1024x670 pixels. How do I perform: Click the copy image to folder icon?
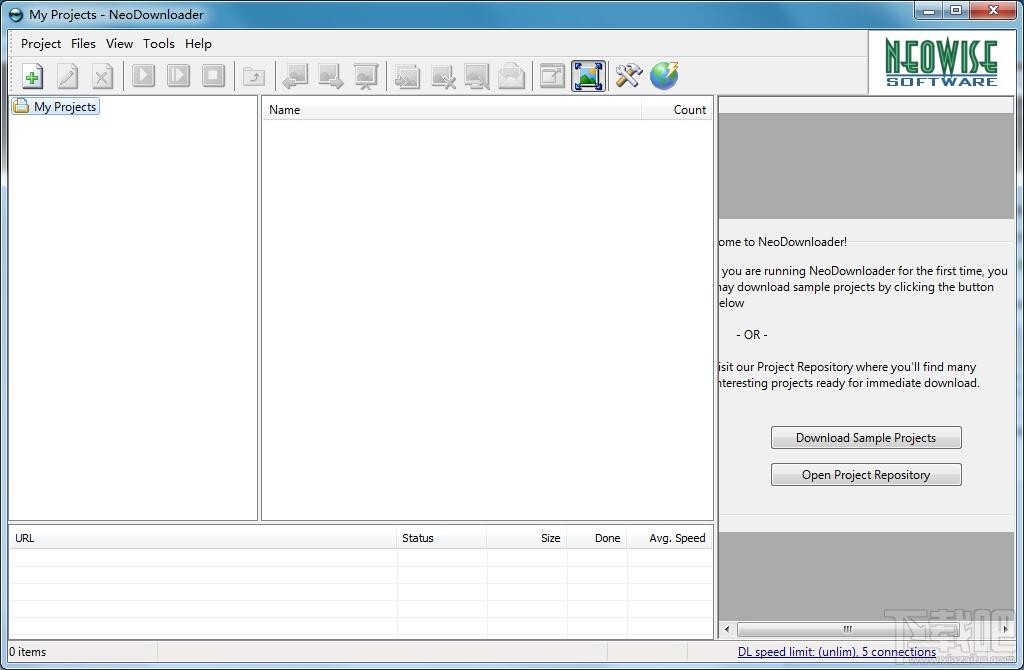coord(407,76)
